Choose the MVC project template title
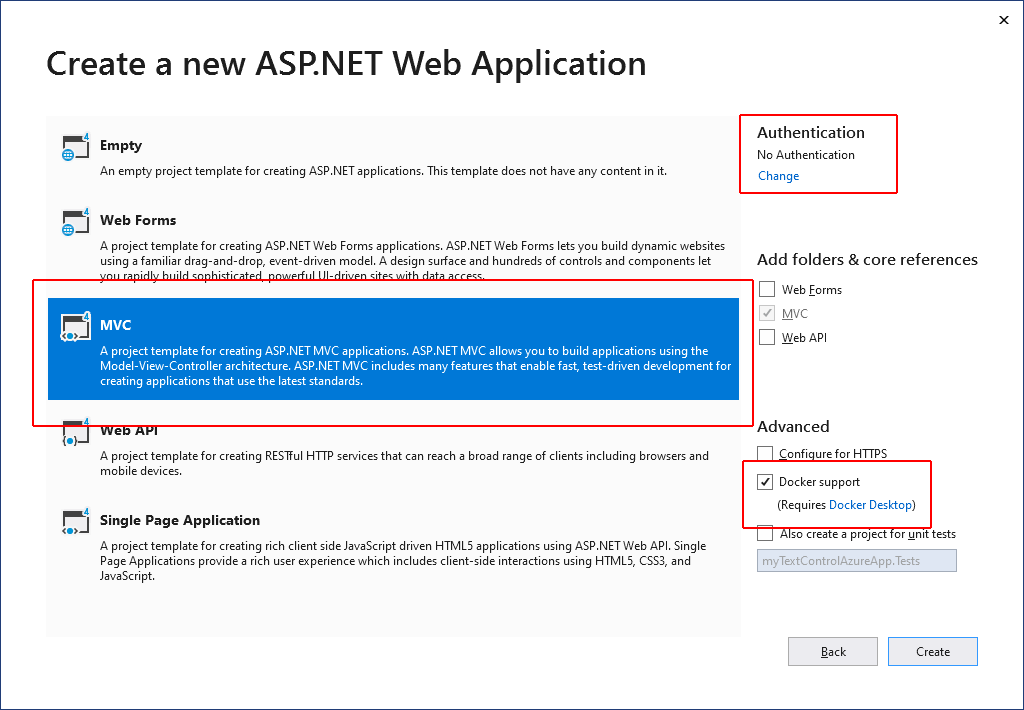Viewport: 1024px width, 710px height. pos(116,325)
